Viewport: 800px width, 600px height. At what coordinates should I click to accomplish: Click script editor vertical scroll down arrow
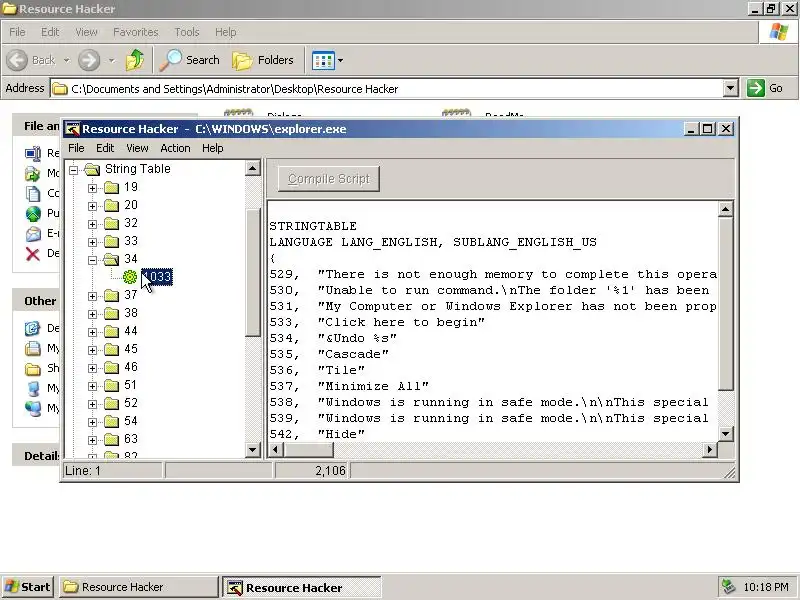click(726, 434)
